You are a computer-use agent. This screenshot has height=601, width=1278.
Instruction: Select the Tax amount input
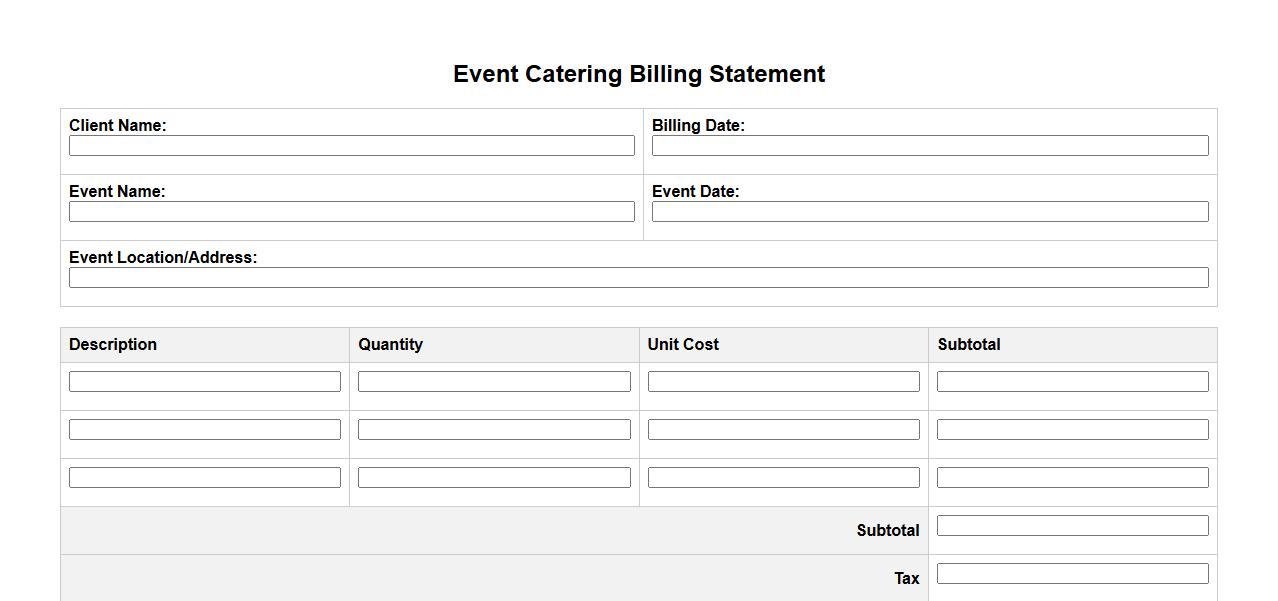(x=1072, y=574)
